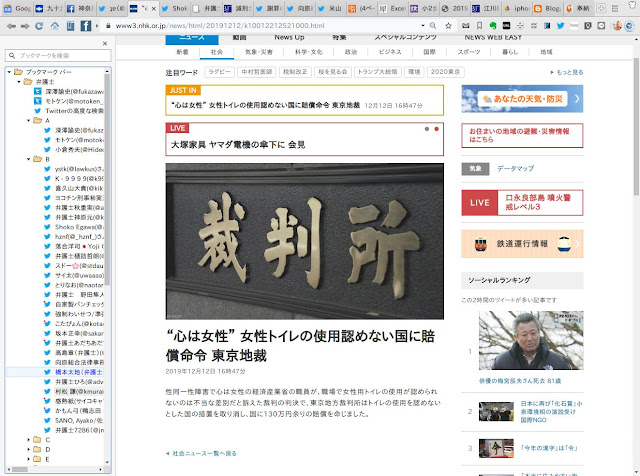
Task: Open the お住まいの地域の避難・災害情報 link
Action: [x=522, y=136]
